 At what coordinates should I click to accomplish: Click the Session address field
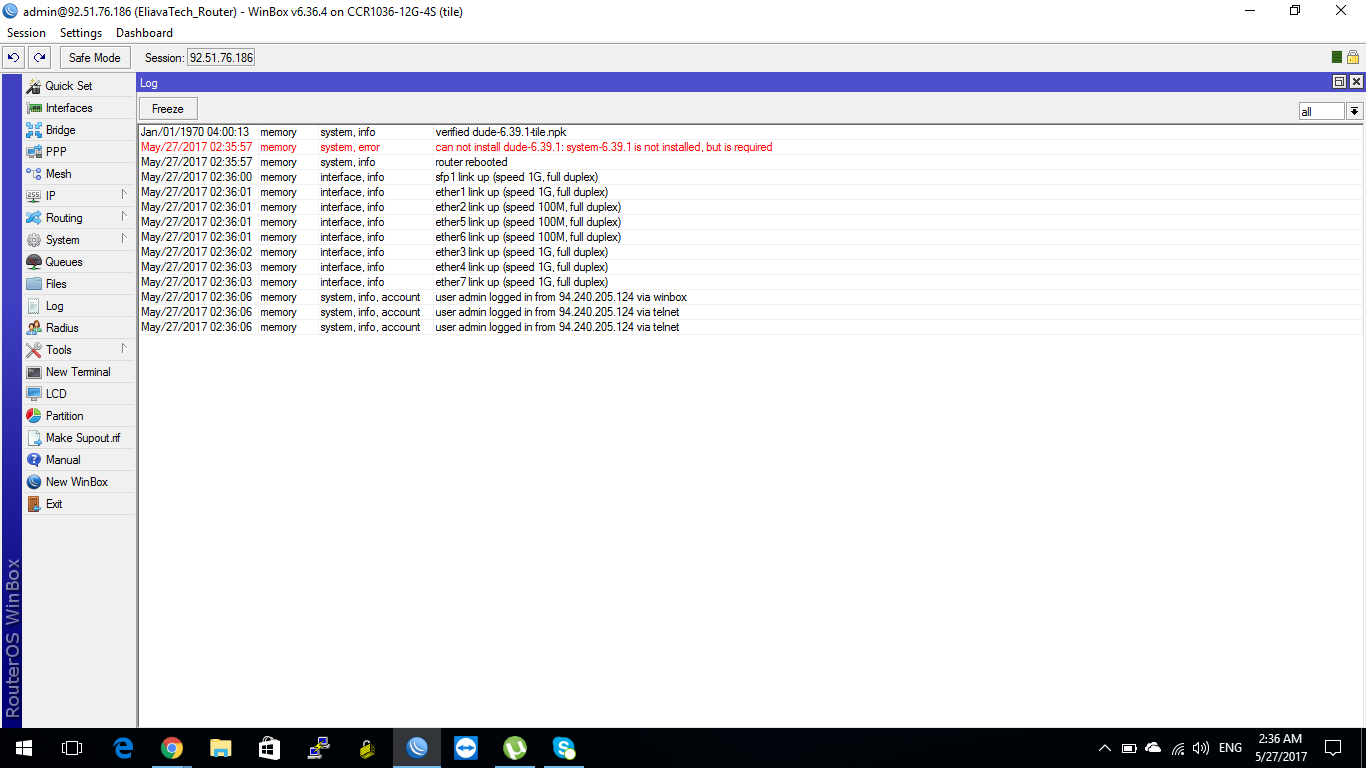tap(221, 58)
